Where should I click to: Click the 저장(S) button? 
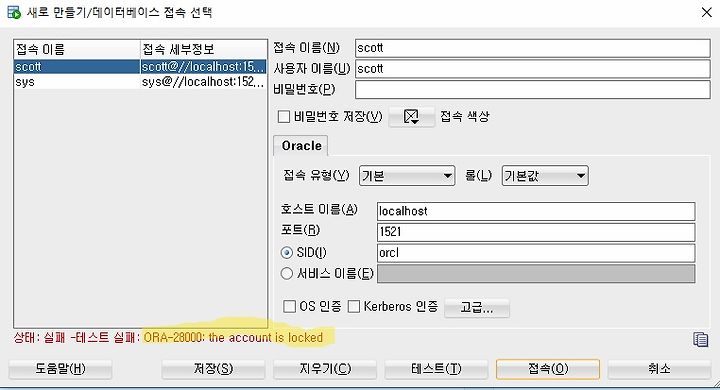point(213,369)
